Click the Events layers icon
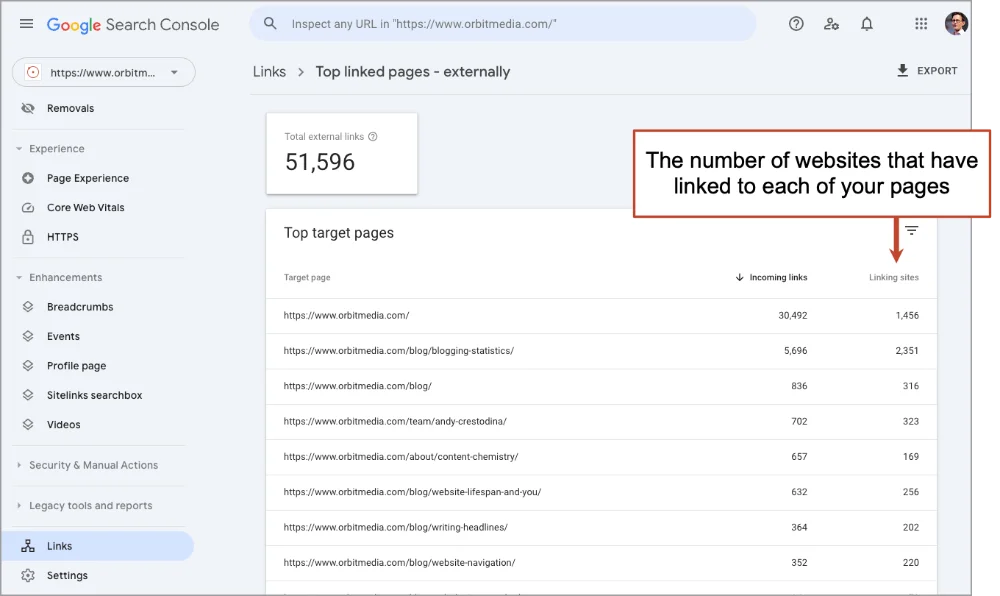Image resolution: width=1000 pixels, height=596 pixels. pyautogui.click(x=28, y=337)
